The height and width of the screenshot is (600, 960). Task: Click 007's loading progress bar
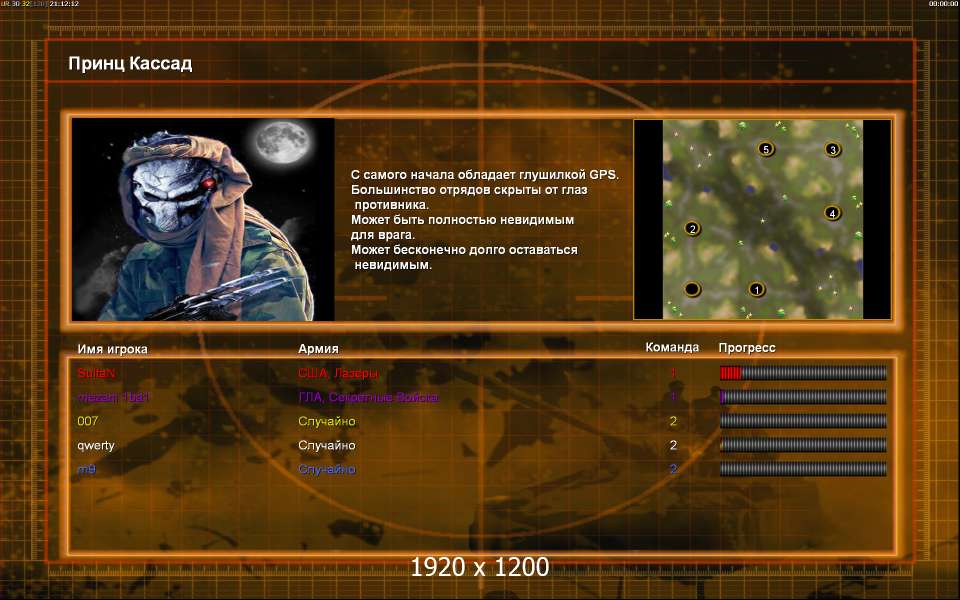[803, 421]
